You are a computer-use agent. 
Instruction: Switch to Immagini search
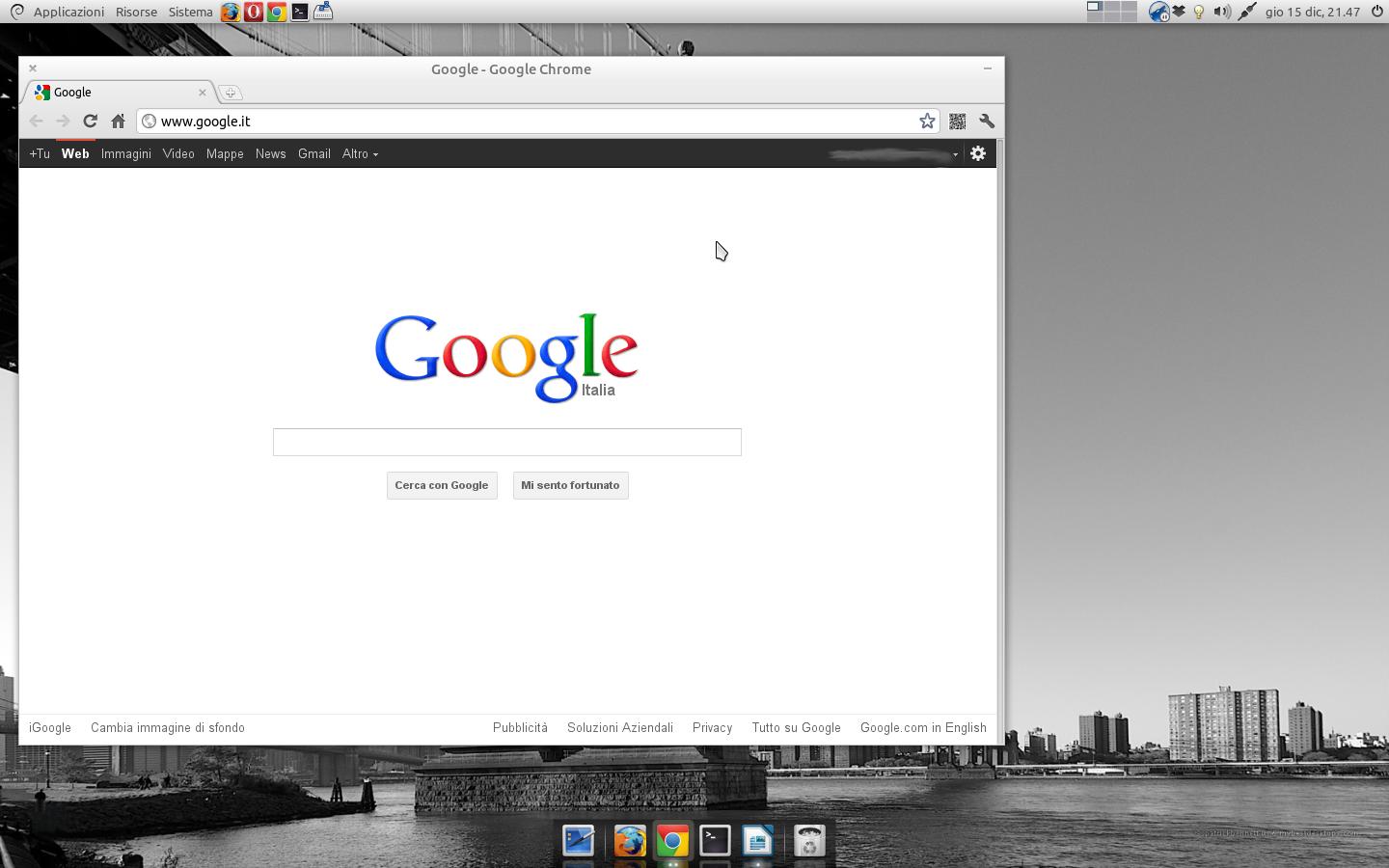(126, 154)
